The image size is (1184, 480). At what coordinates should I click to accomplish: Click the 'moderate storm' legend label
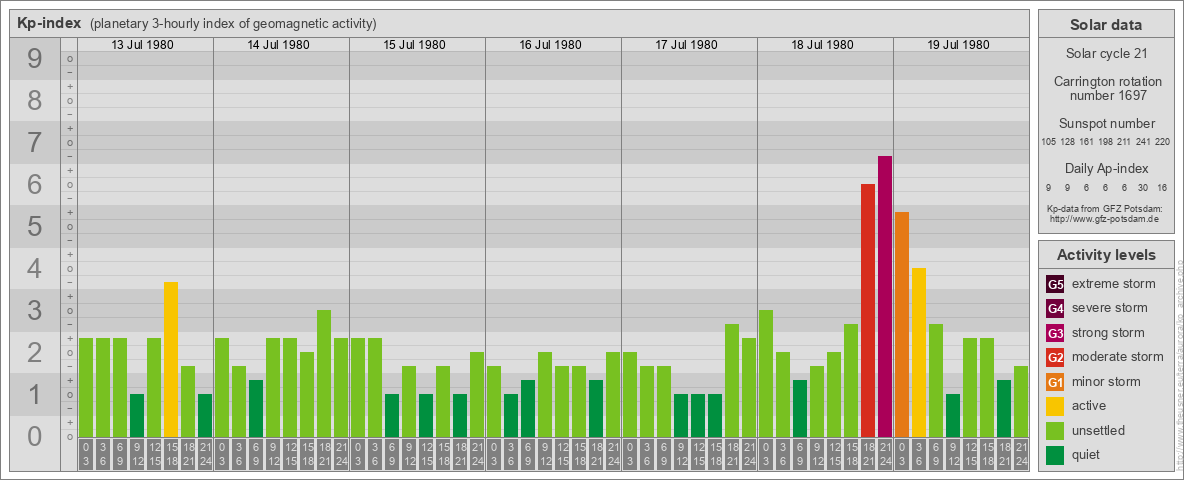tap(1118, 356)
